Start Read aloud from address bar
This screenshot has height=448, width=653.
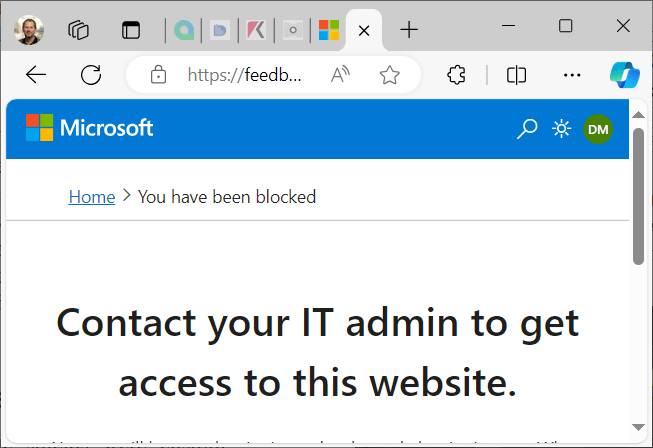(342, 75)
